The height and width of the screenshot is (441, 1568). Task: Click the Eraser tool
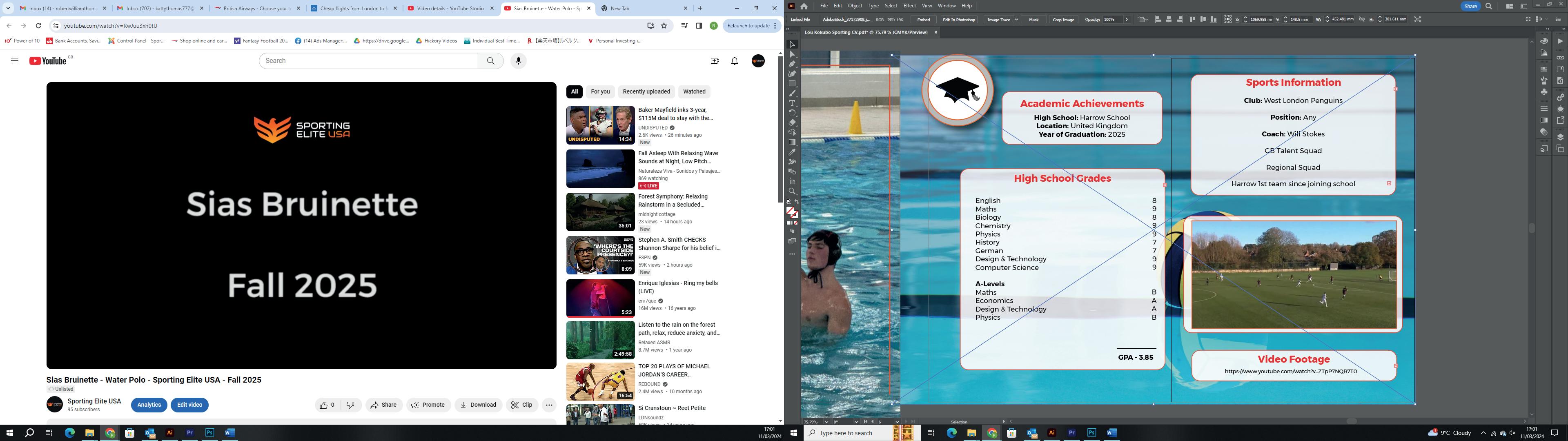pyautogui.click(x=792, y=122)
